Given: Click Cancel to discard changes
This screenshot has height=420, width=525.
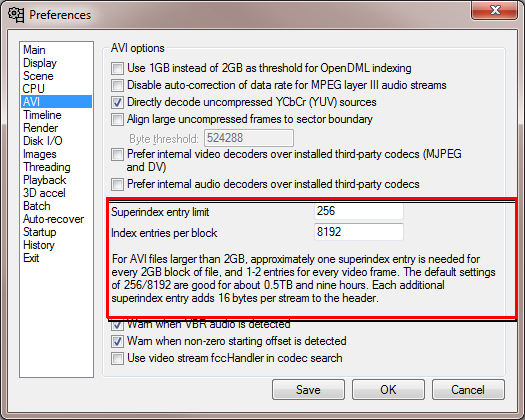Looking at the screenshot, I should coord(468,390).
